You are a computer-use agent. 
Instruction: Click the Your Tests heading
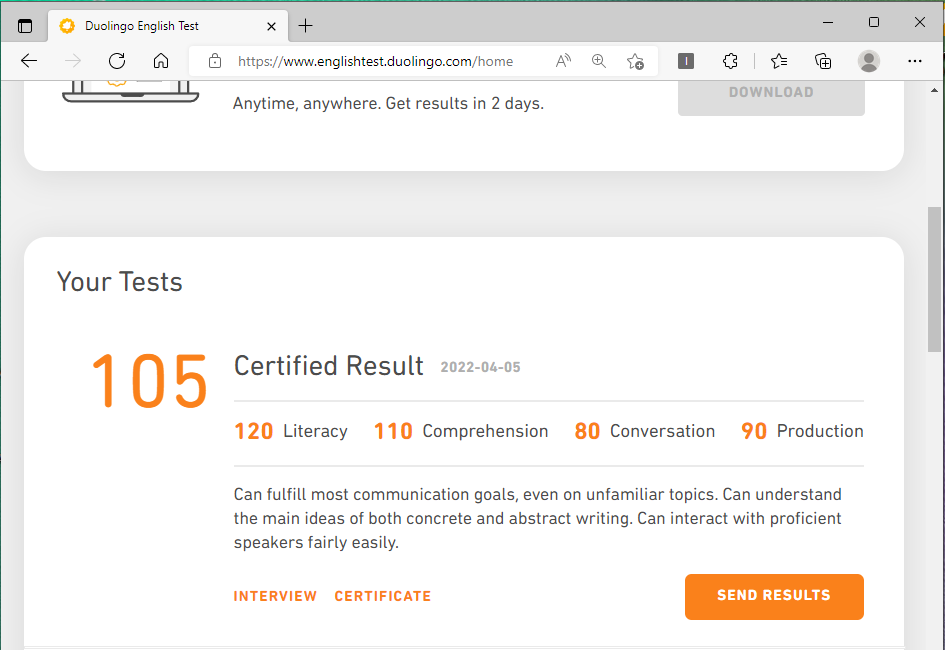point(119,281)
